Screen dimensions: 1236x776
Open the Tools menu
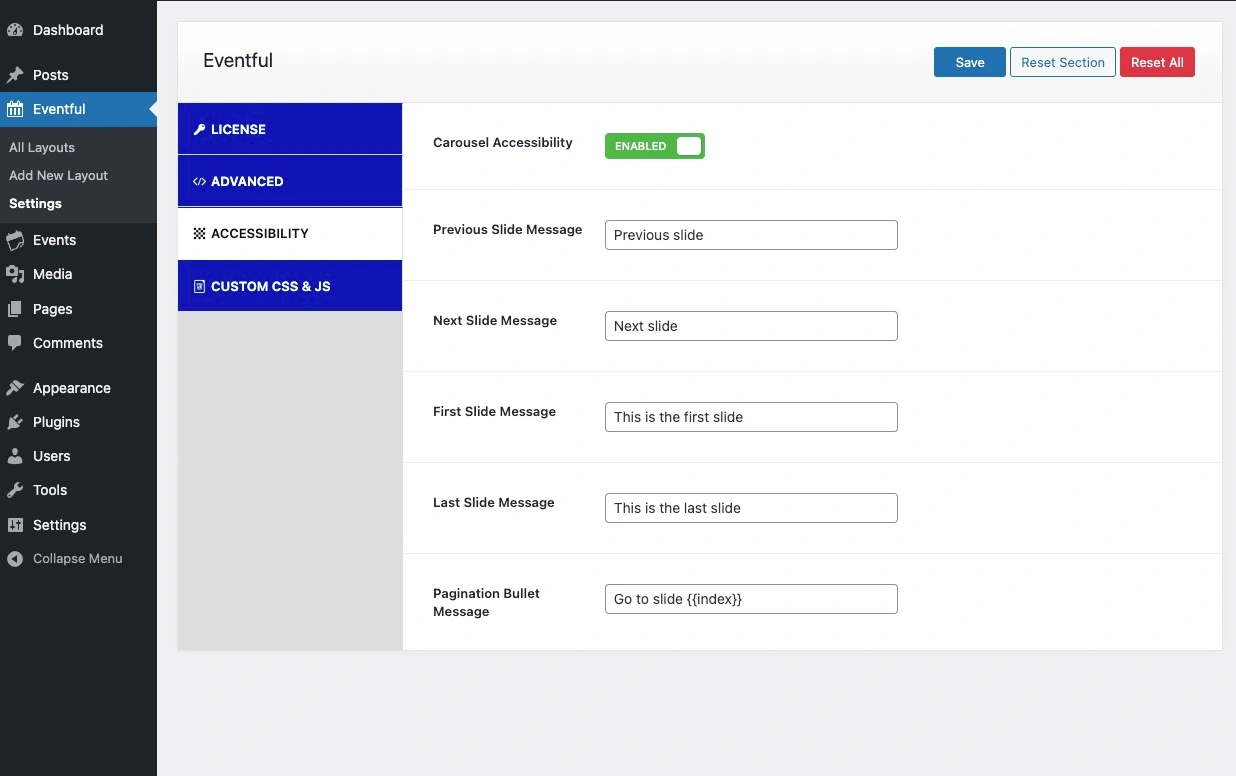tap(78, 490)
